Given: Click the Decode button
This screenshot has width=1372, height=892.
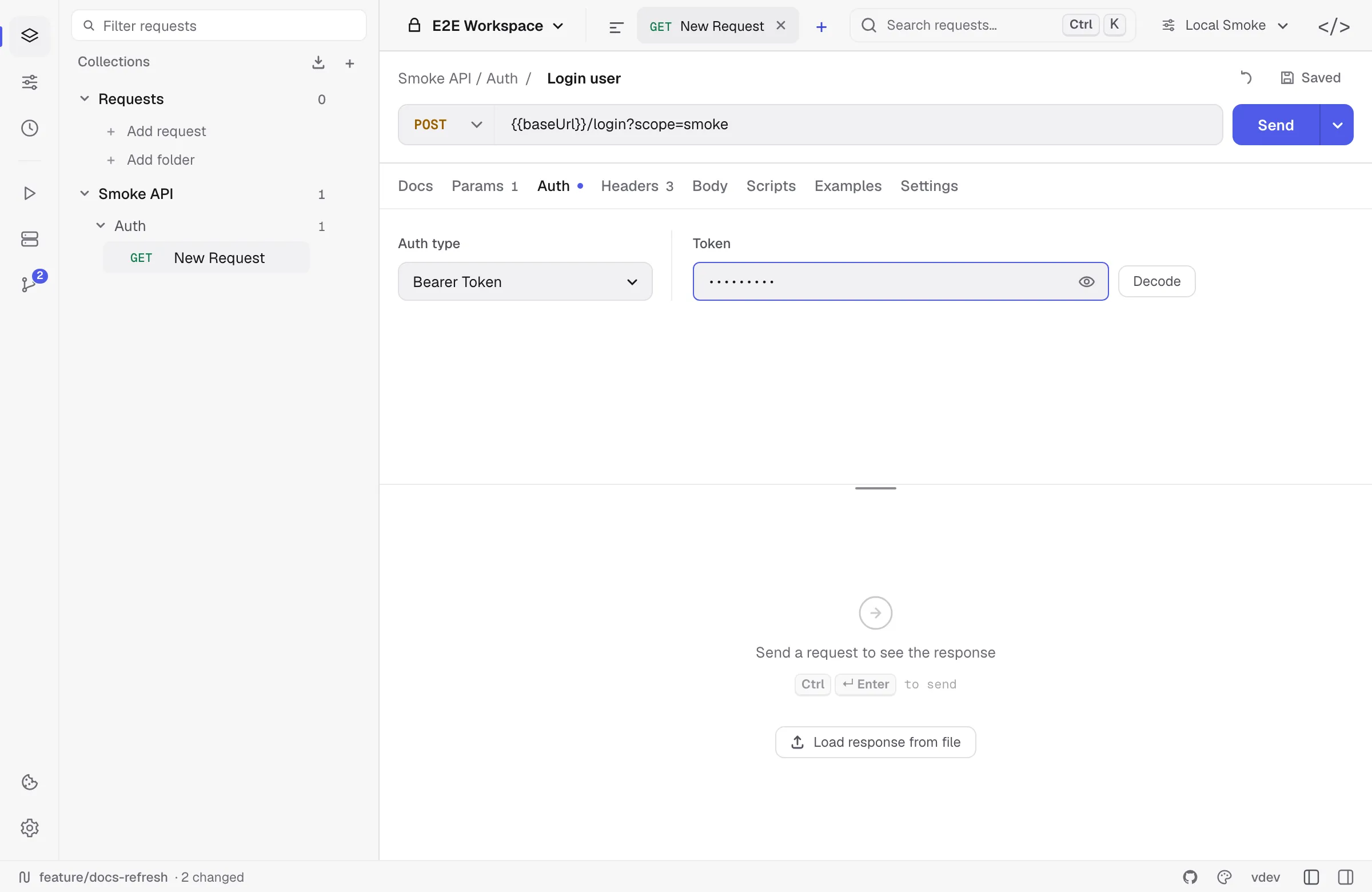Looking at the screenshot, I should click(1156, 281).
